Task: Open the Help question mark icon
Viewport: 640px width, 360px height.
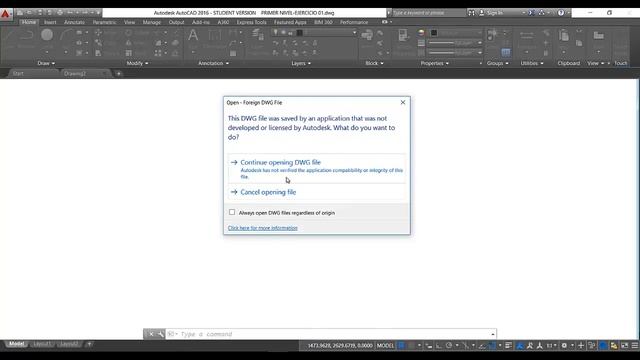Action: tap(561, 13)
